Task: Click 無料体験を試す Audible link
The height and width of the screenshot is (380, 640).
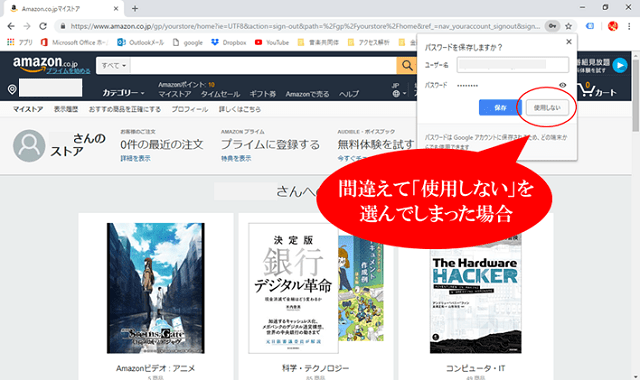Action: click(x=376, y=144)
